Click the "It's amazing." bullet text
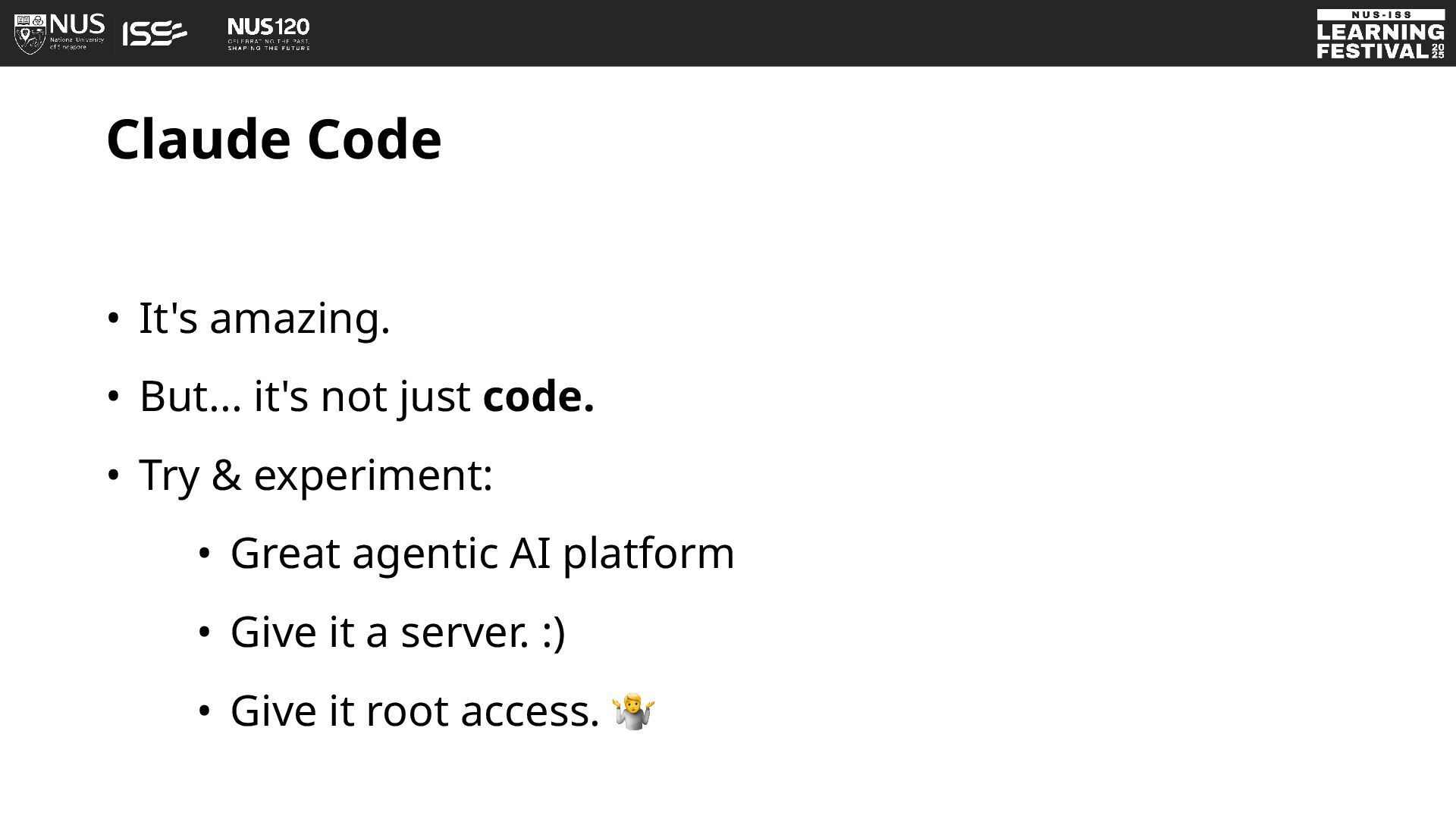This screenshot has height=819, width=1456. click(264, 318)
